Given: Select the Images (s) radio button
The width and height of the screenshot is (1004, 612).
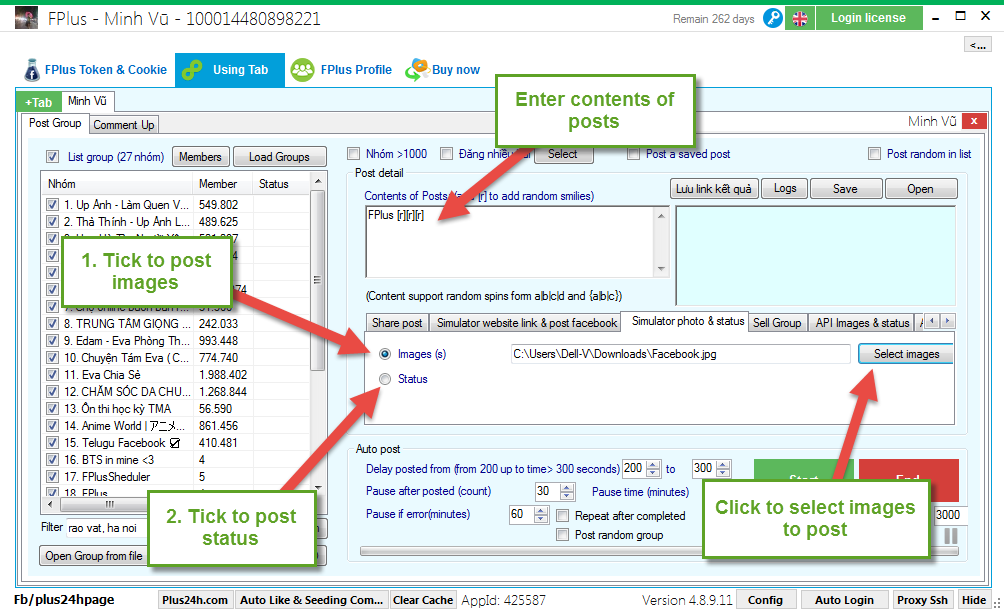Looking at the screenshot, I should click(x=385, y=354).
